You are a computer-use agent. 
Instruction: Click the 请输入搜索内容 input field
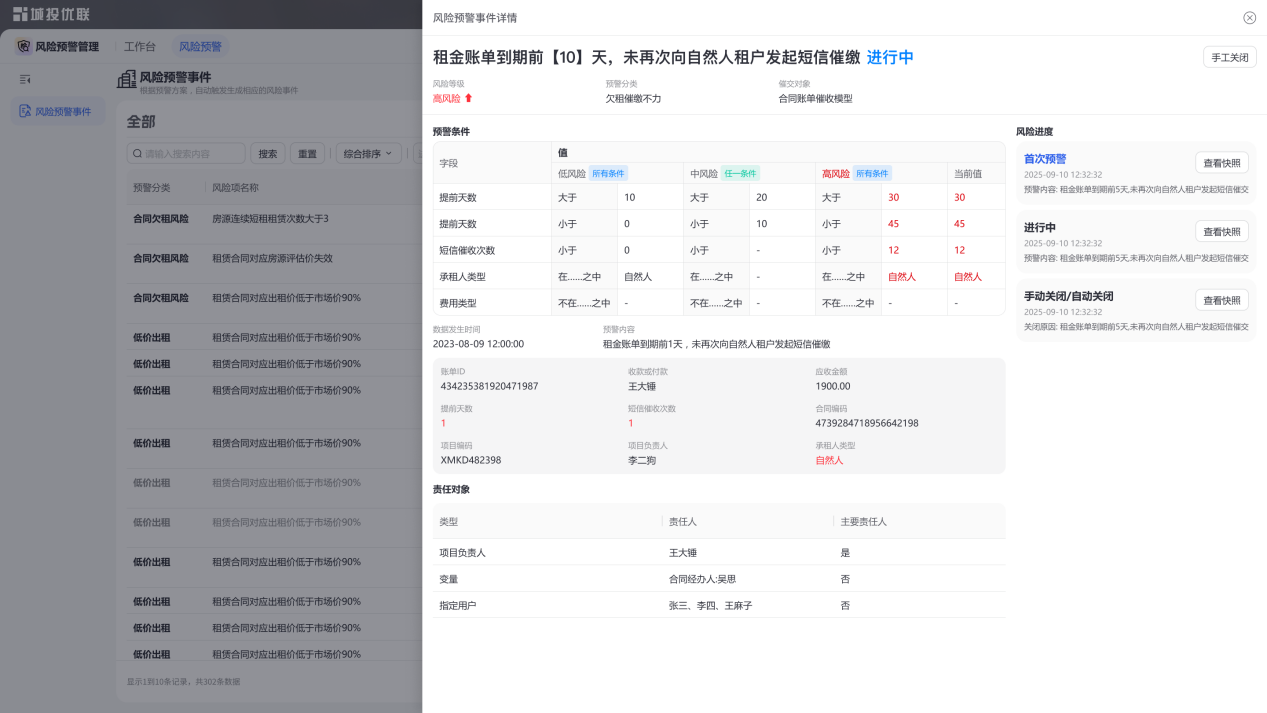click(x=186, y=154)
